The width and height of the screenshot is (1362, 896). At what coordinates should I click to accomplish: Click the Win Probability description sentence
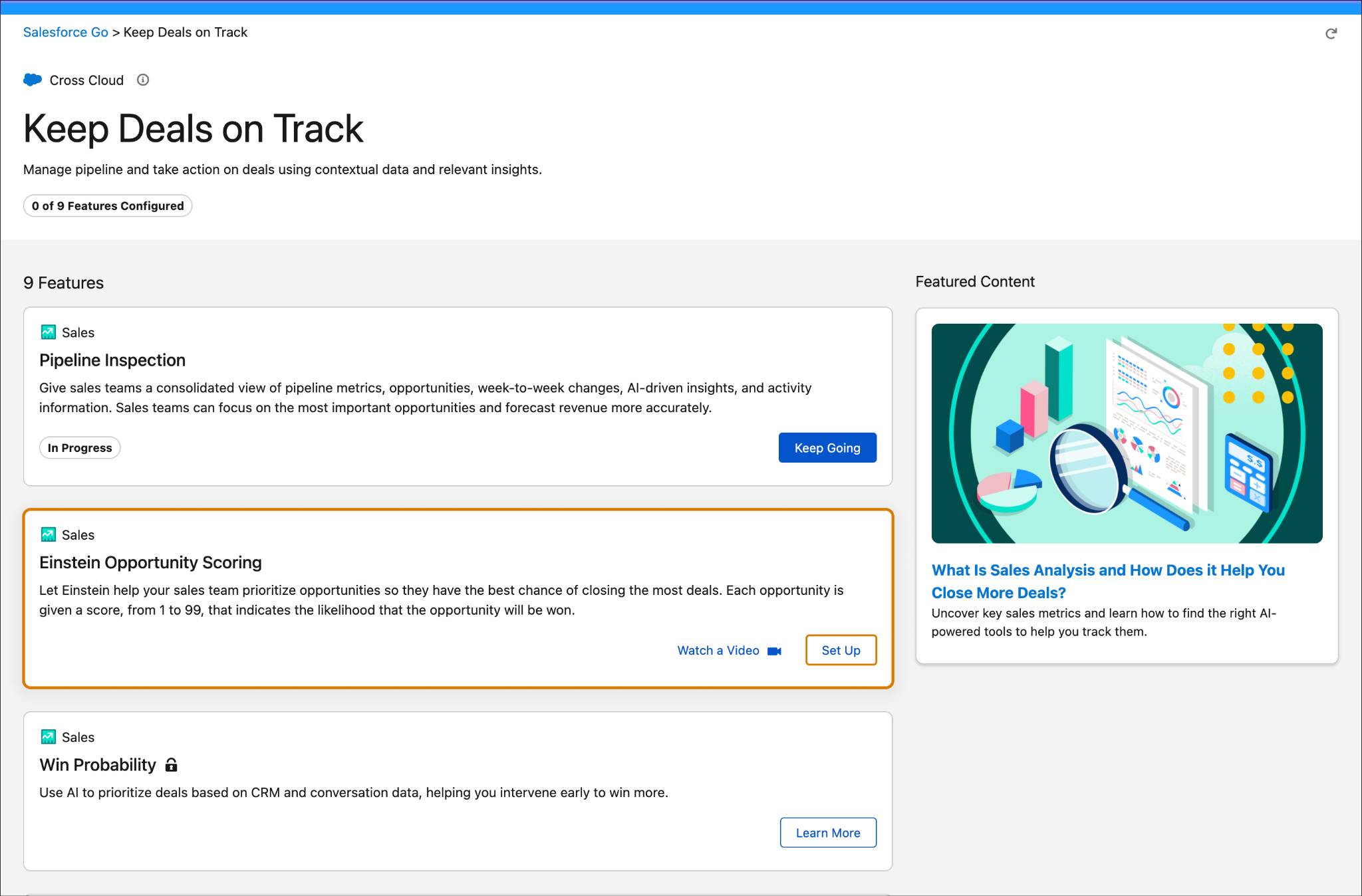[x=354, y=792]
